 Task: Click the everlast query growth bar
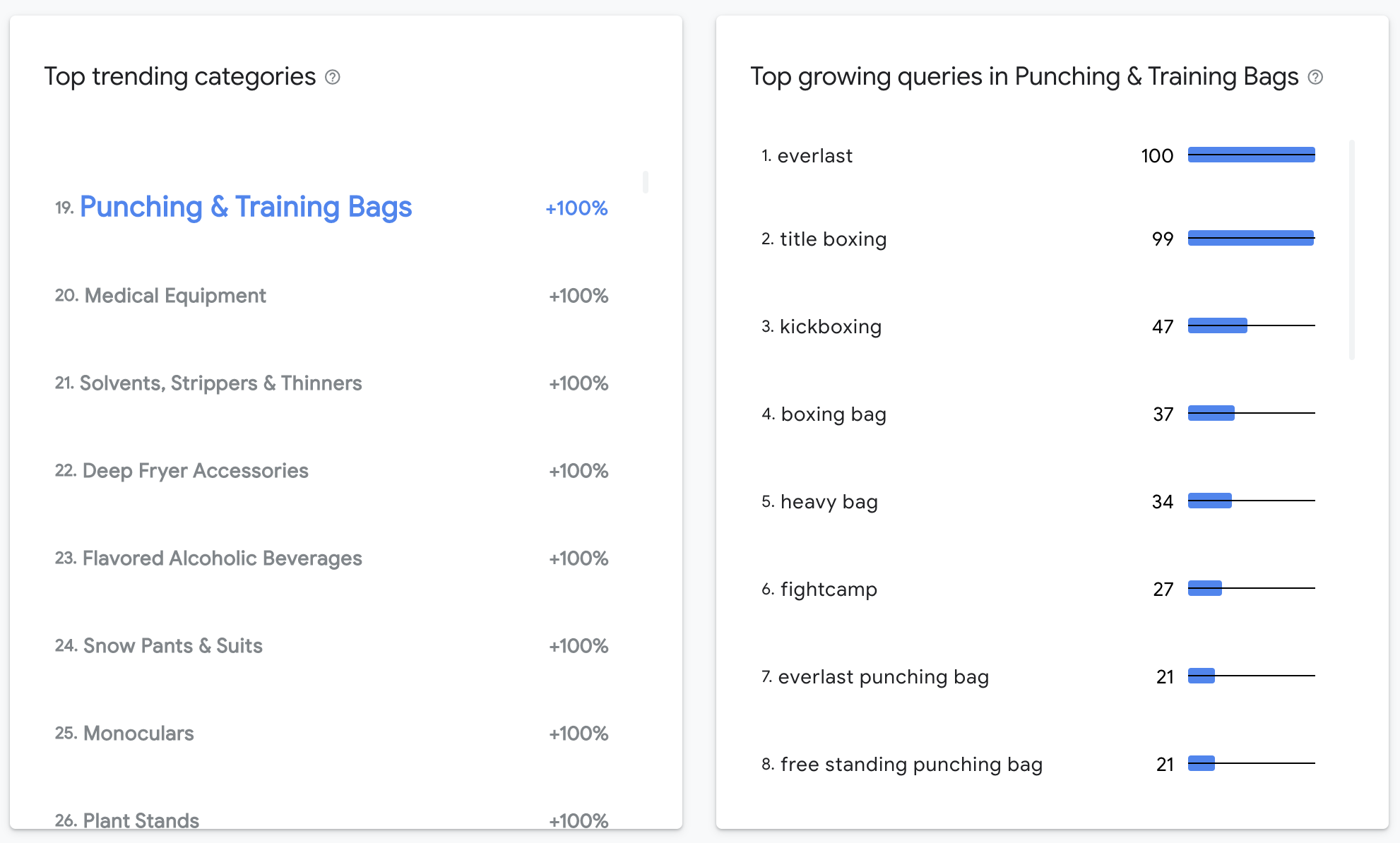point(1251,155)
